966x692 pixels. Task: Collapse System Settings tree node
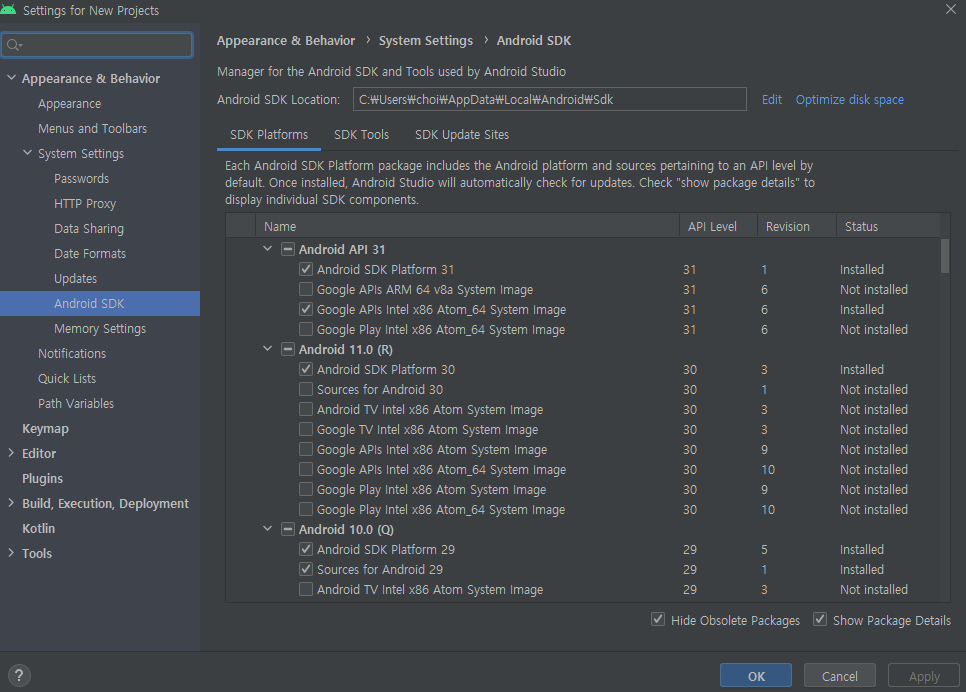click(27, 153)
